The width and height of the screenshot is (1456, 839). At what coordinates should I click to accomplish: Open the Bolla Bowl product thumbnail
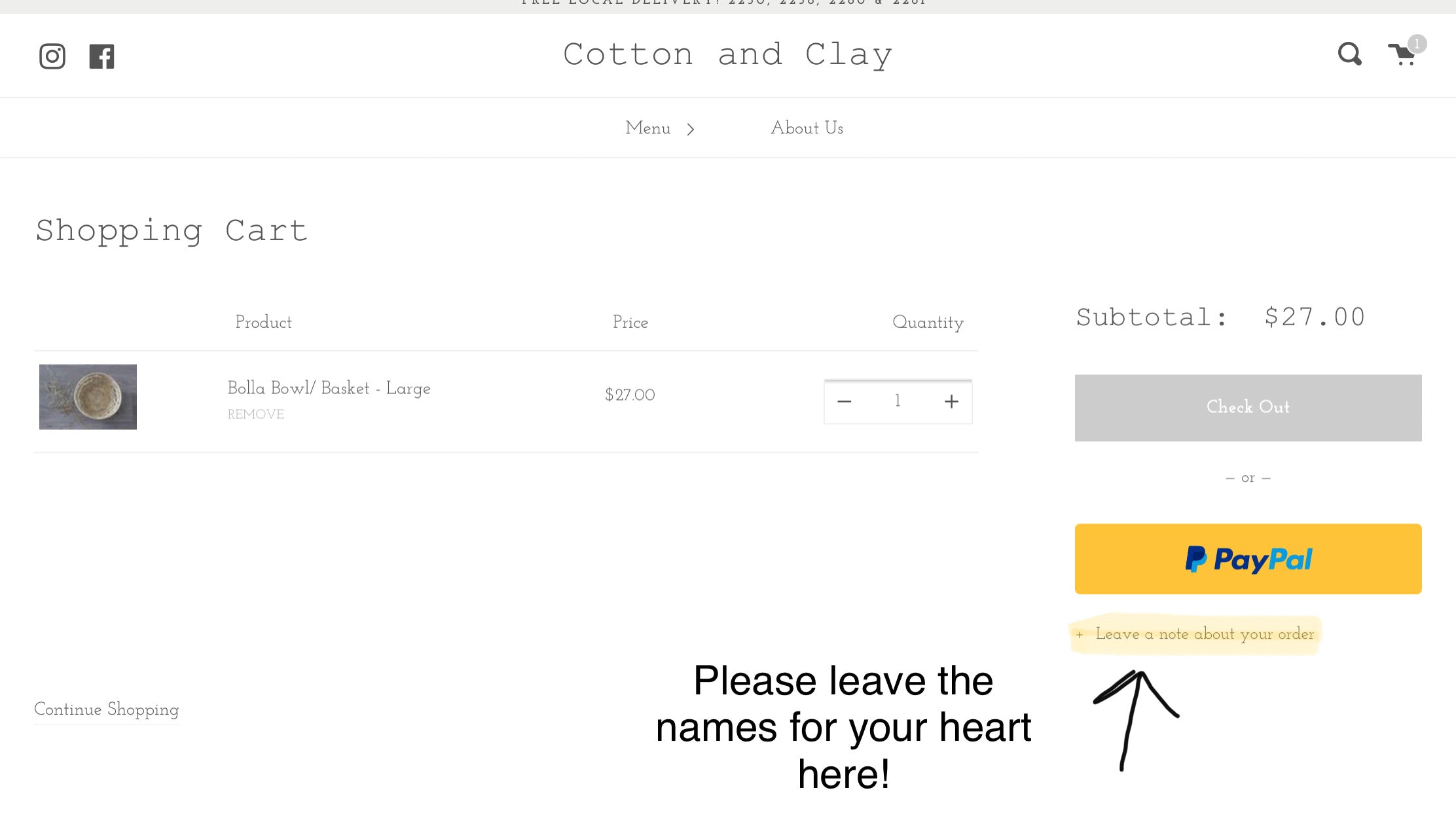88,397
